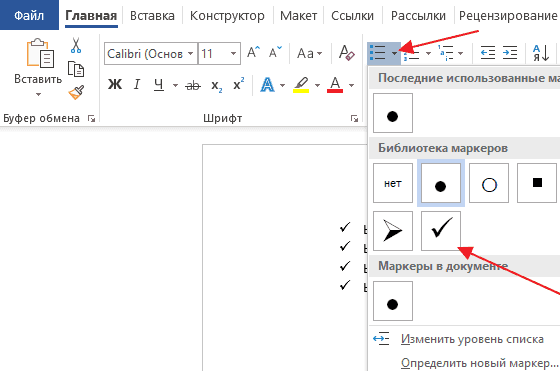The image size is (560, 371).
Task: Open the Шрифт dialog launcher
Action: 354,118
